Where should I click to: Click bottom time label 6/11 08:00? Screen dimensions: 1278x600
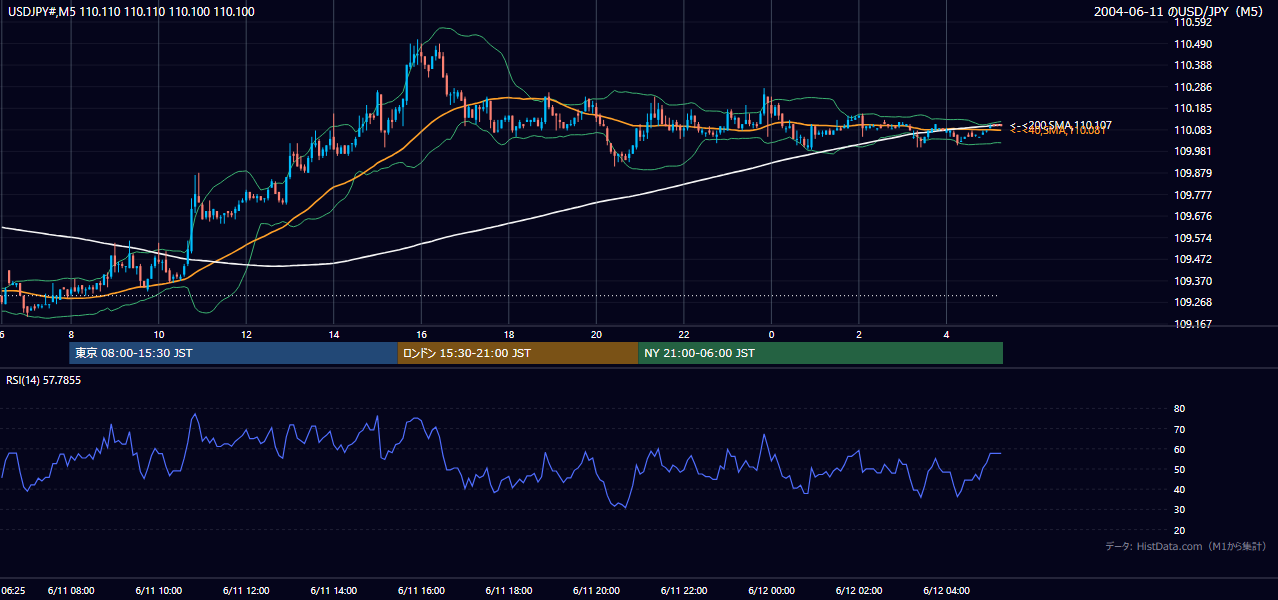[71, 590]
